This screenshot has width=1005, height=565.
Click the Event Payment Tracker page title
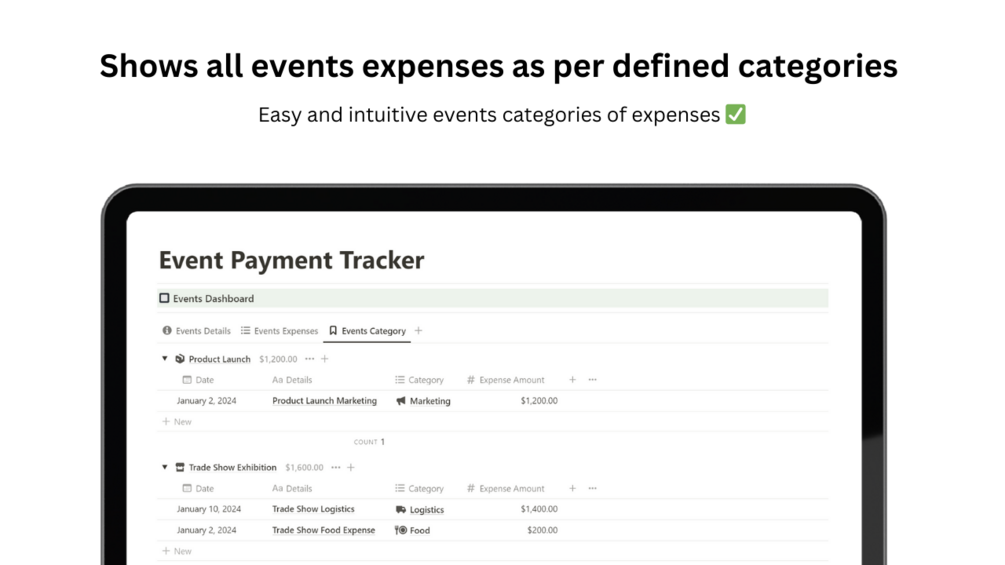click(292, 260)
